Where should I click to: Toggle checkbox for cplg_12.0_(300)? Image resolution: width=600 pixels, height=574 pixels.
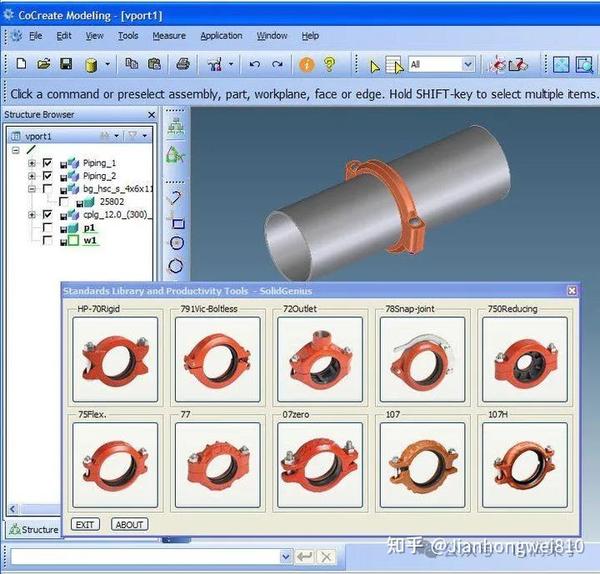coord(47,214)
